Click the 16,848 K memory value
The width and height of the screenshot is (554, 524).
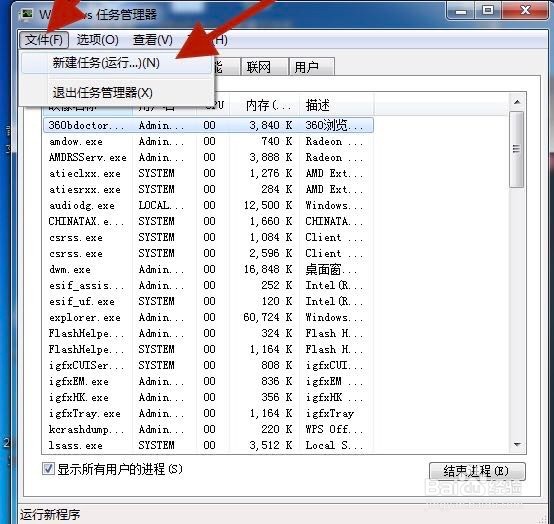tap(268, 270)
